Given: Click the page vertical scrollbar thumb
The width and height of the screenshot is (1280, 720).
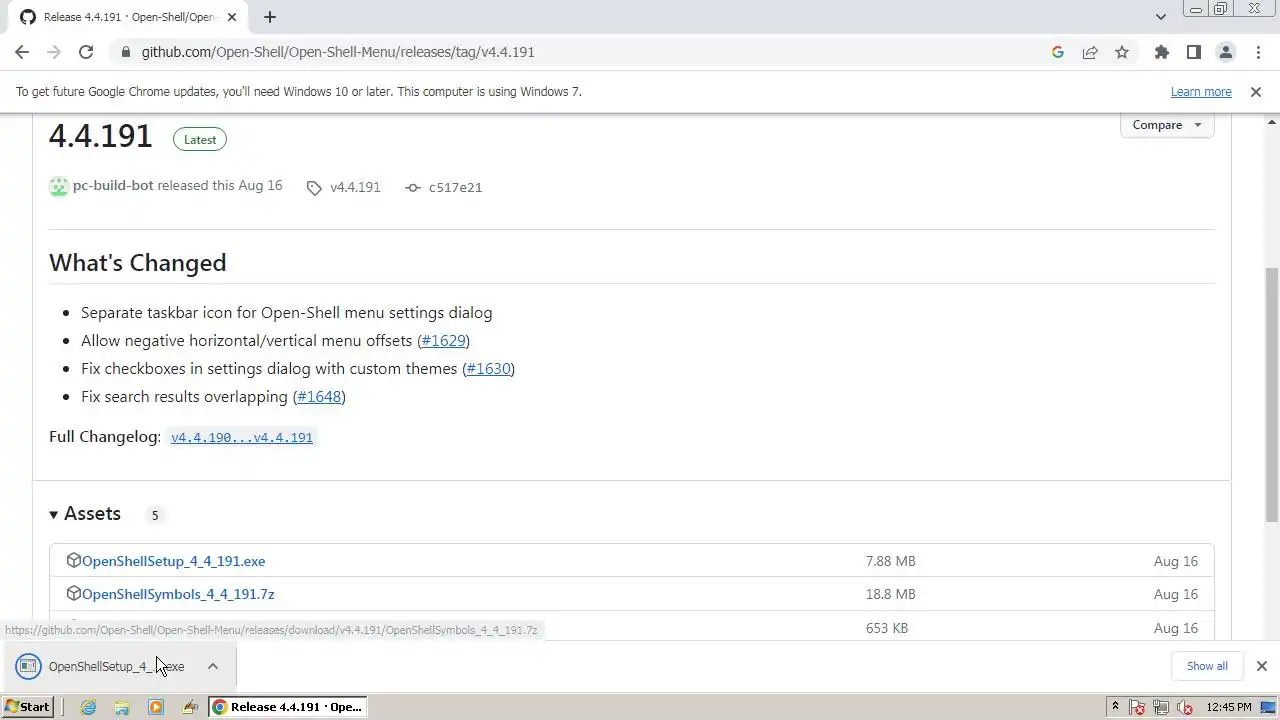Looking at the screenshot, I should click(1272, 394).
